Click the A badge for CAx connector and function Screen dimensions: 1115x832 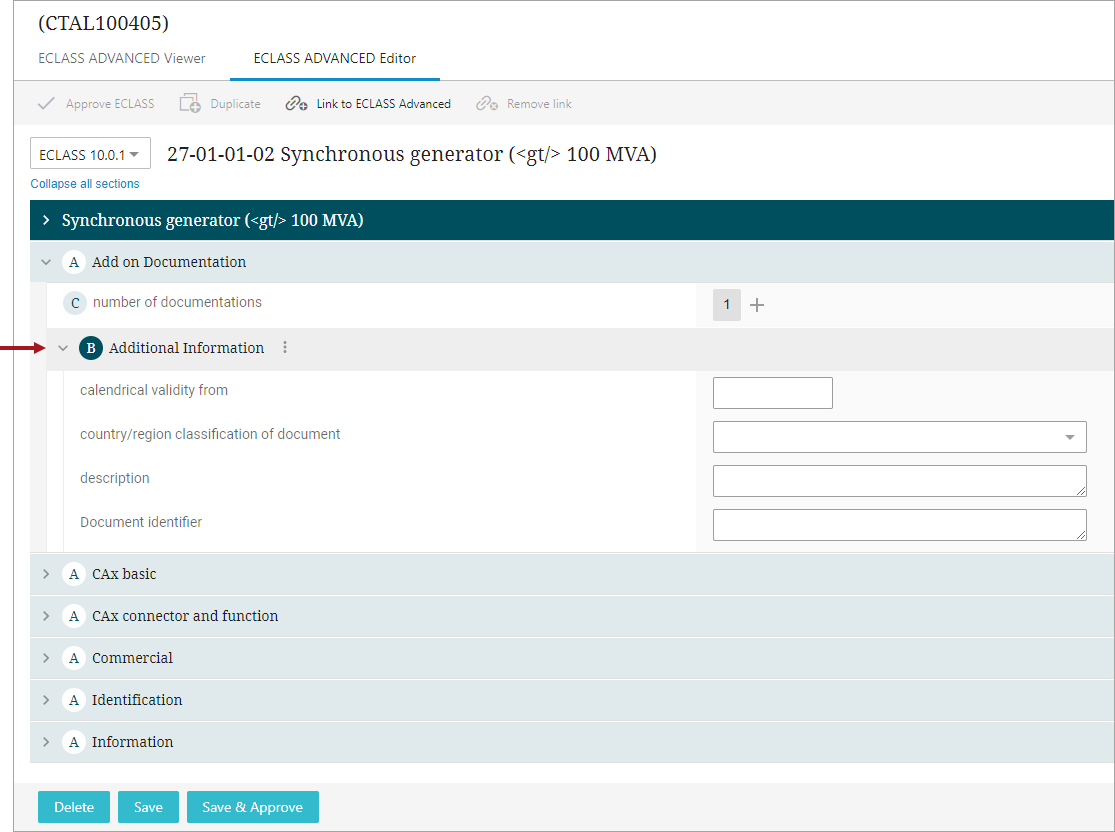(74, 616)
